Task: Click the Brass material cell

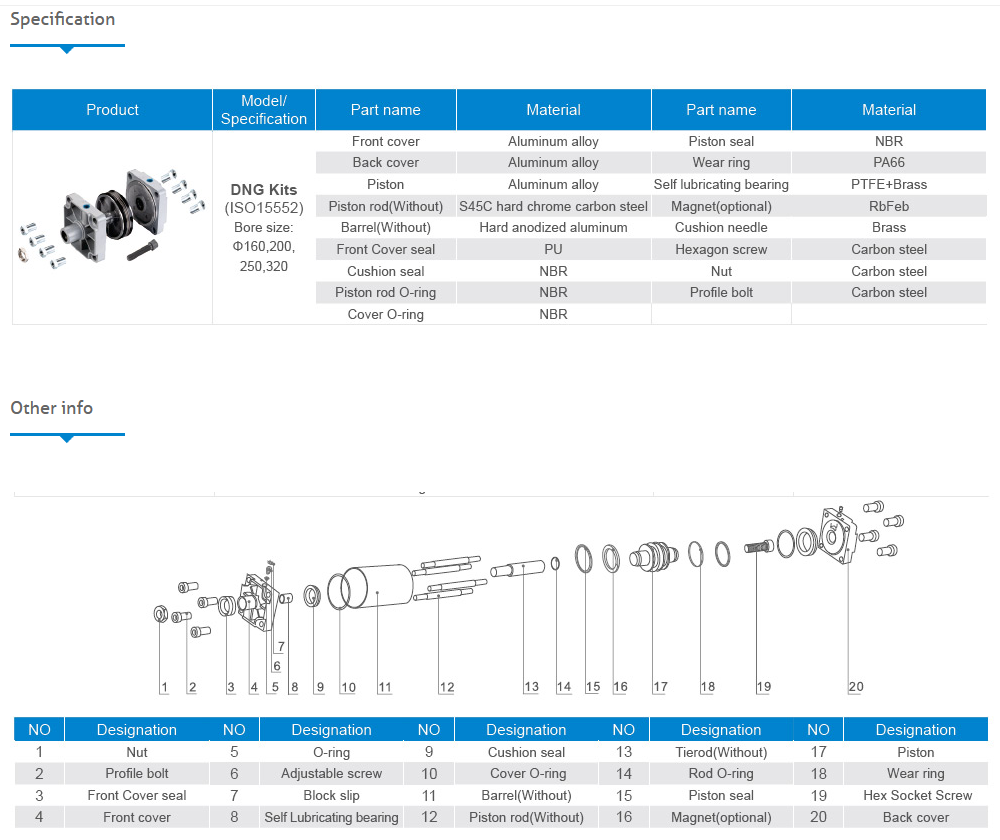Action: point(889,228)
